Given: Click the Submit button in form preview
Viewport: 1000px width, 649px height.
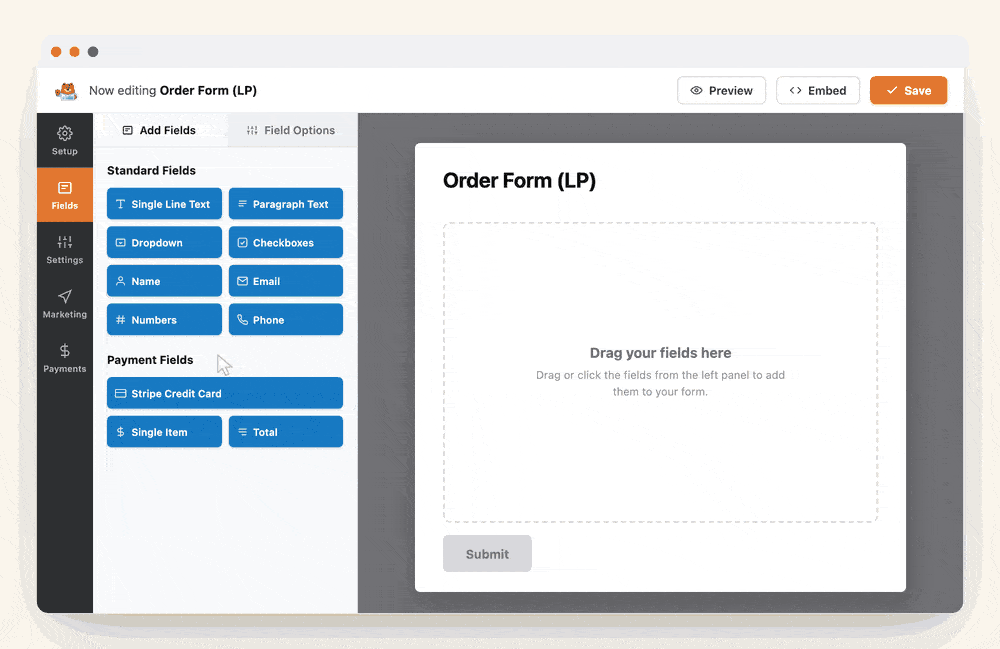Looking at the screenshot, I should click(487, 553).
